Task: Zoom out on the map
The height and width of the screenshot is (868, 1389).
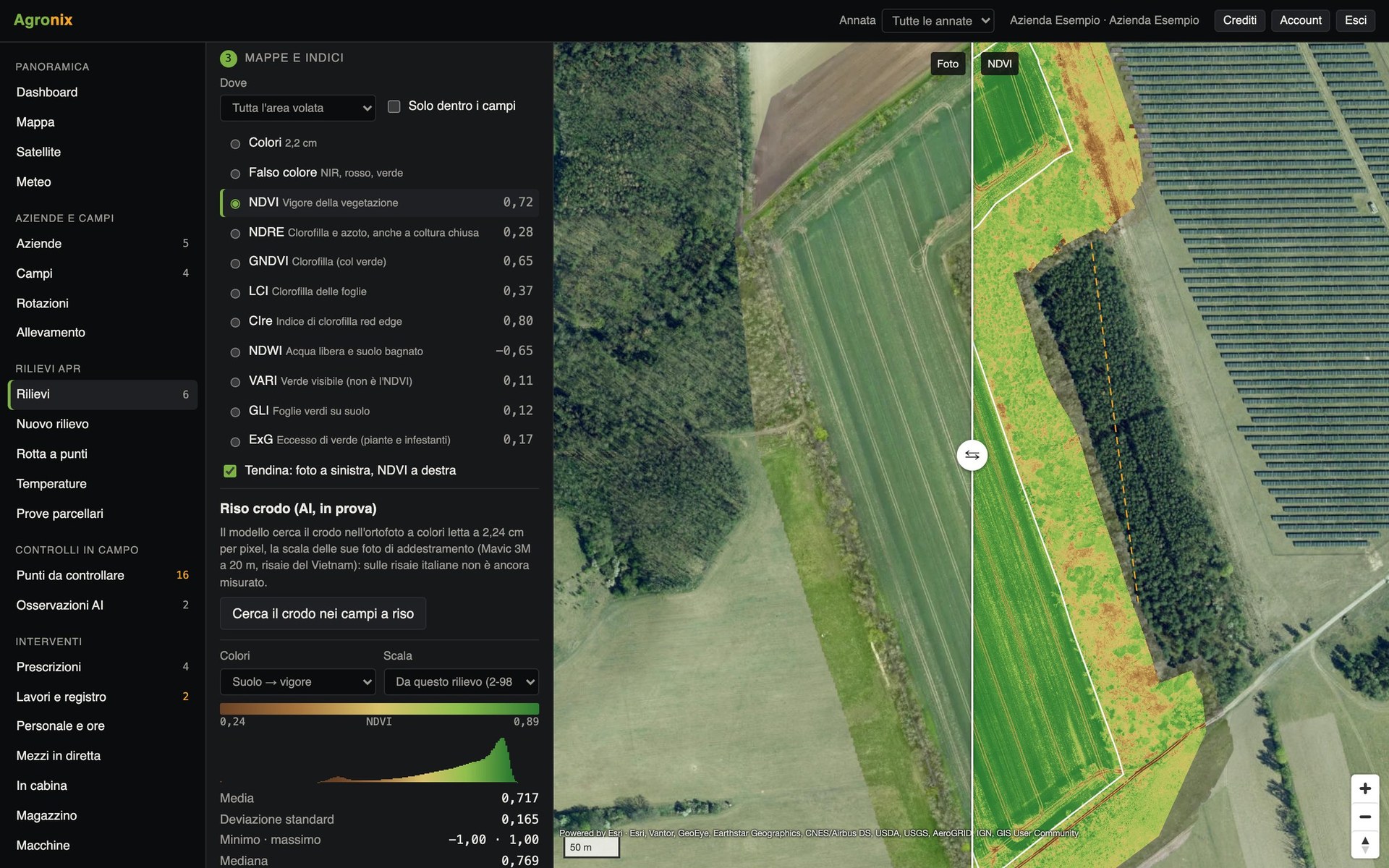Action: (1364, 817)
